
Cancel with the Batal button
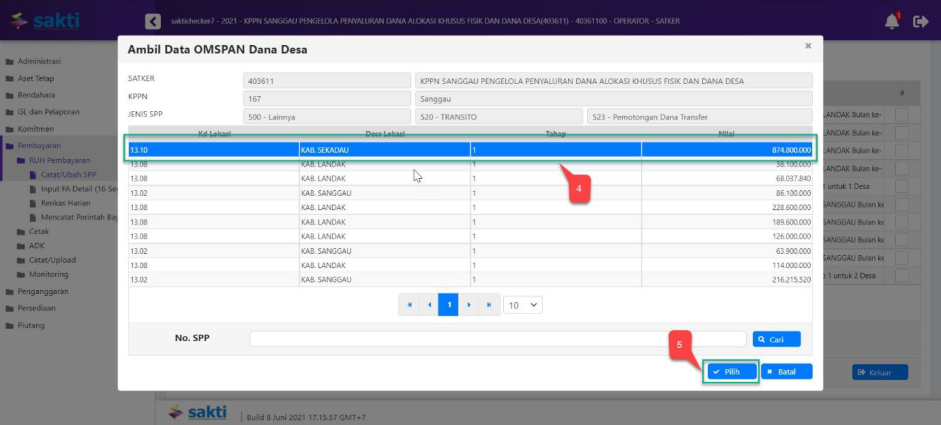(x=786, y=371)
